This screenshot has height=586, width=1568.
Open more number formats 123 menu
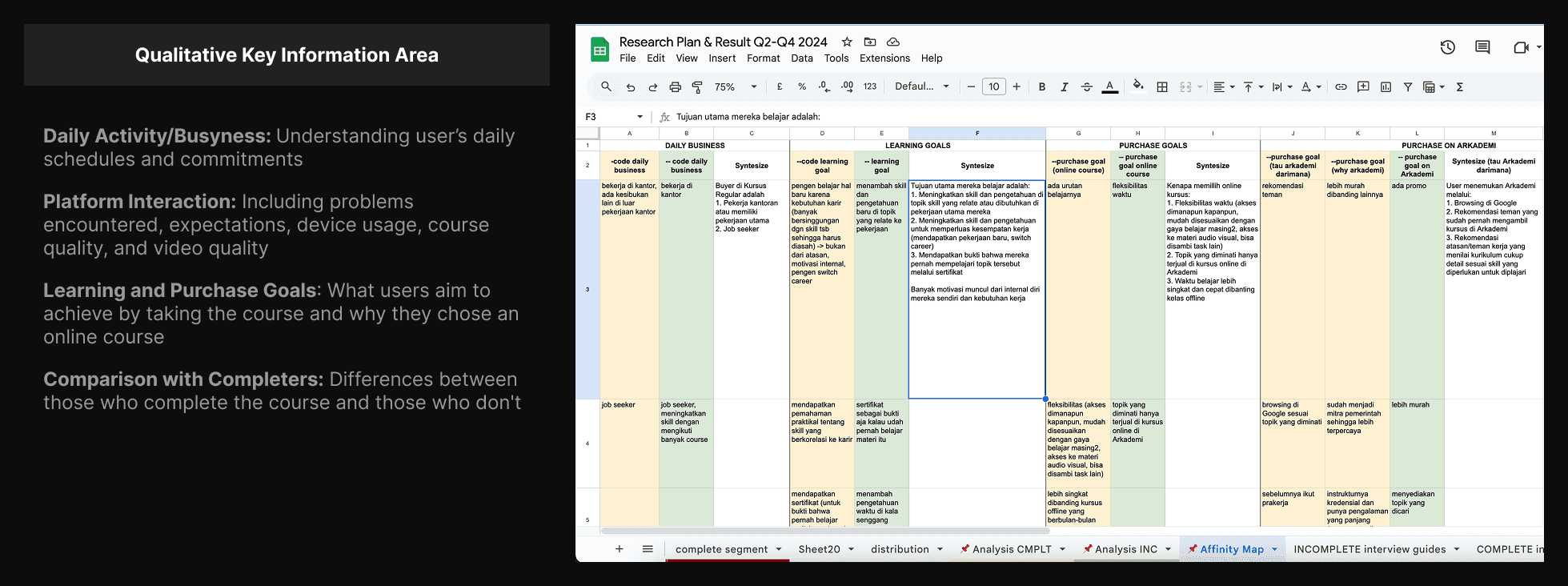870,86
